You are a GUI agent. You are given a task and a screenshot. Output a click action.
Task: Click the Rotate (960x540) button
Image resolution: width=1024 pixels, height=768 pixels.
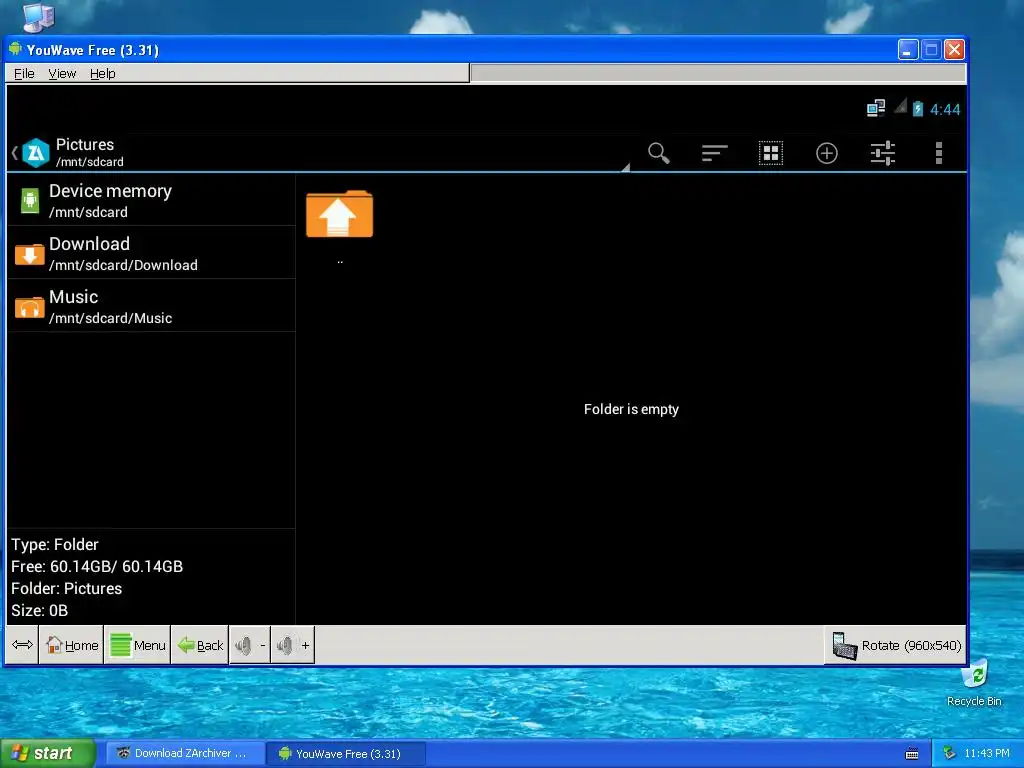[x=895, y=645]
